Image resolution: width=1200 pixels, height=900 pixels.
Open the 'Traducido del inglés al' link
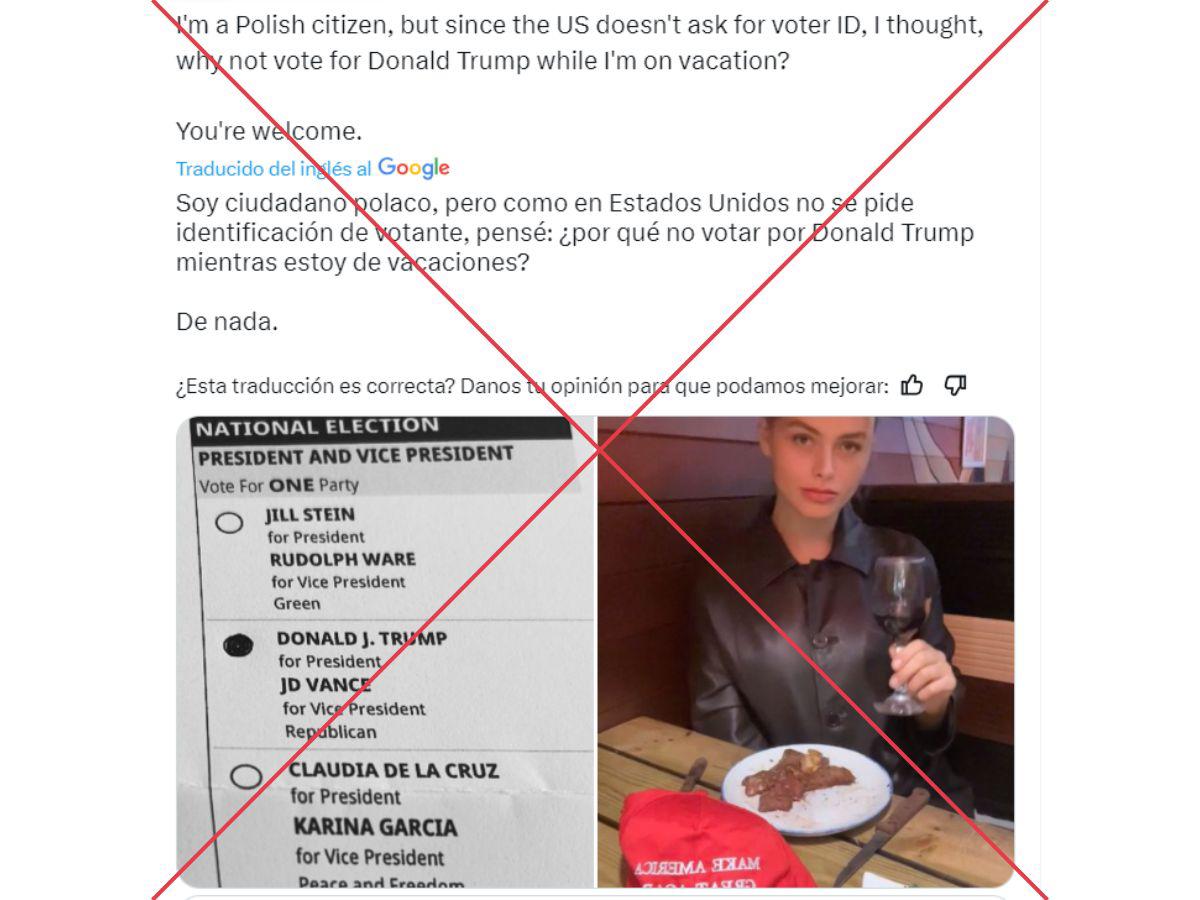tap(274, 169)
